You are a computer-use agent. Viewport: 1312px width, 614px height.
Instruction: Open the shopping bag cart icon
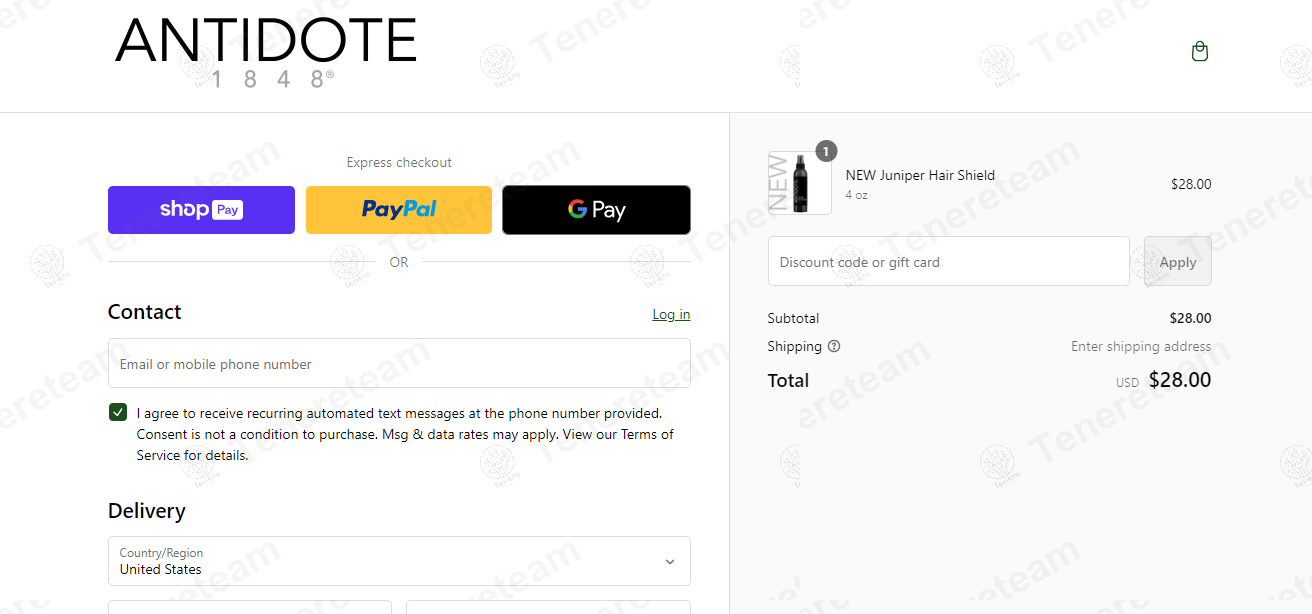(1200, 51)
